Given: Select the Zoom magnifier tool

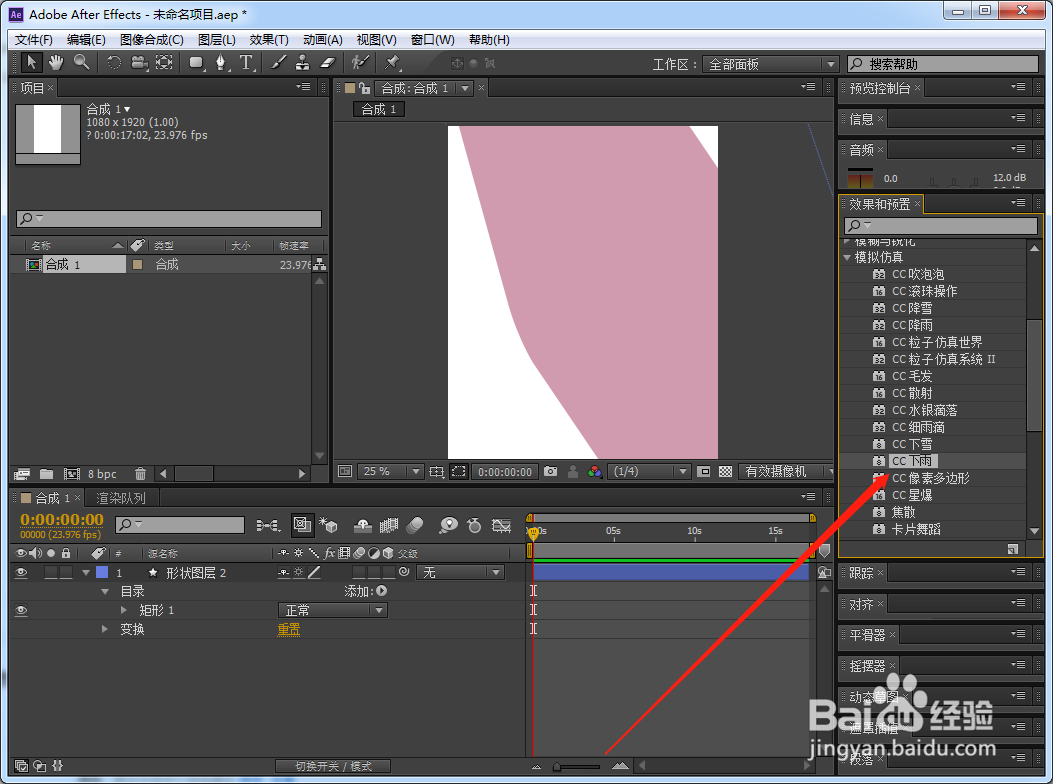Looking at the screenshot, I should pyautogui.click(x=82, y=63).
